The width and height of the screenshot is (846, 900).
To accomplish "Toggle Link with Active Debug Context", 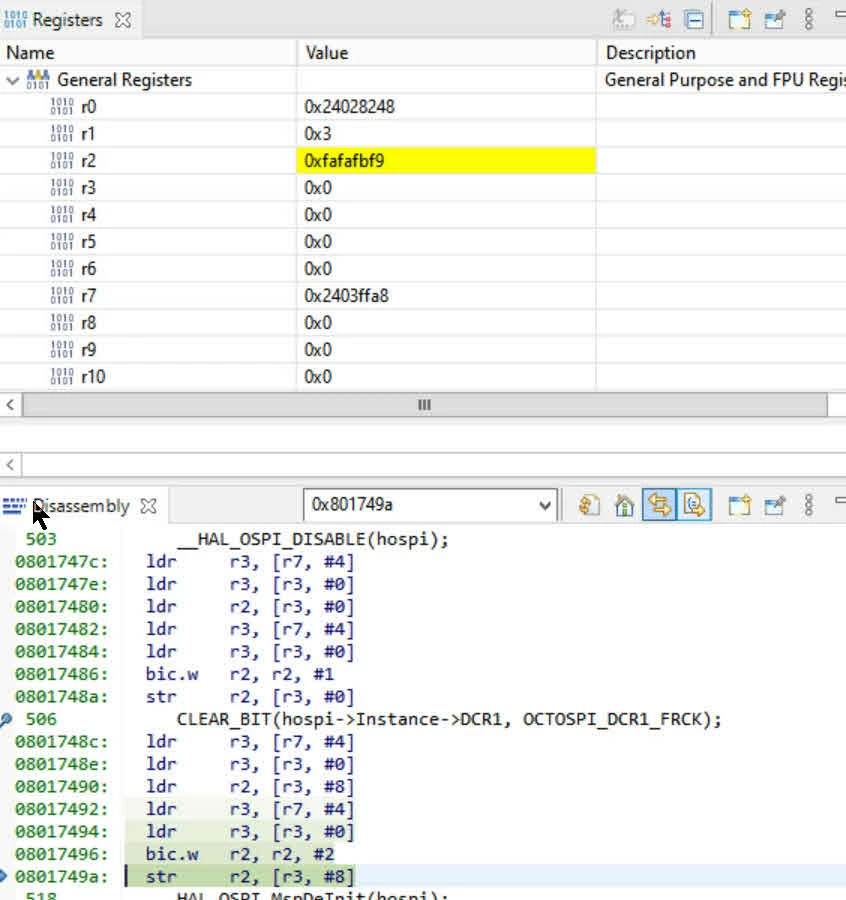I will pyautogui.click(x=659, y=505).
